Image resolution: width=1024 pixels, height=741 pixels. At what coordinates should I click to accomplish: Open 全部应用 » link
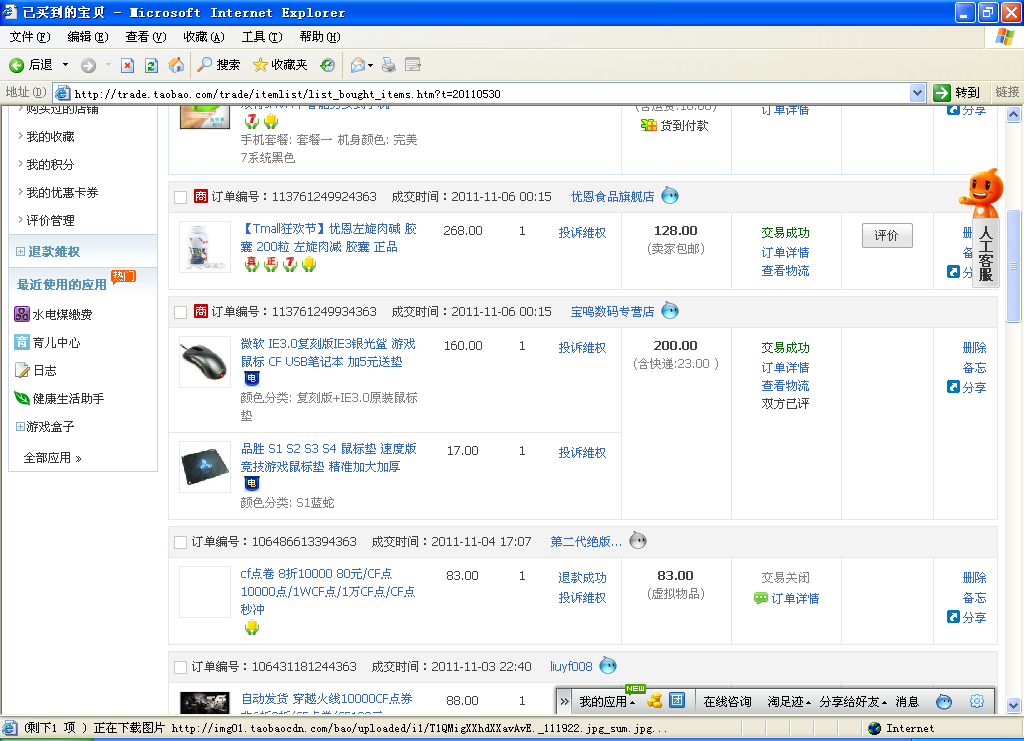[52, 458]
